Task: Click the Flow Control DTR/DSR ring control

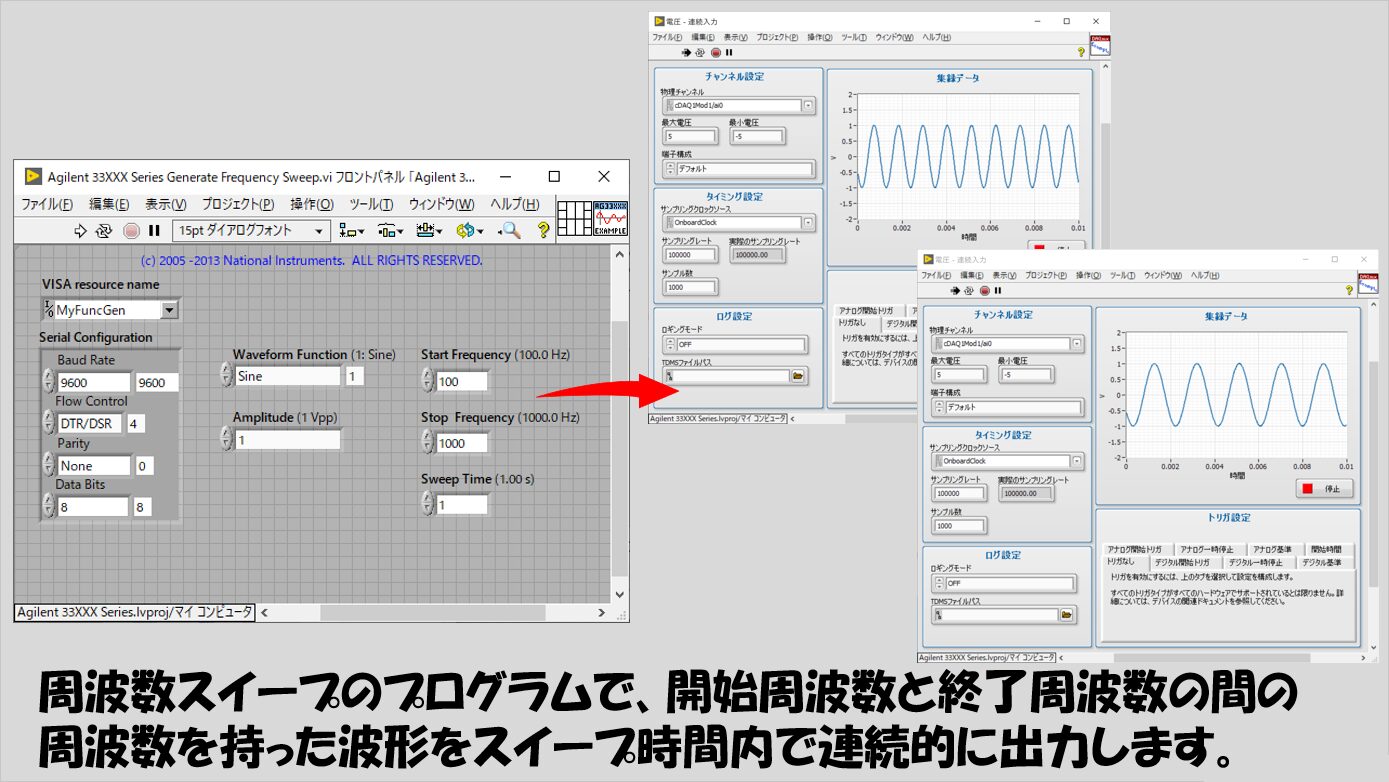Action: tap(89, 423)
